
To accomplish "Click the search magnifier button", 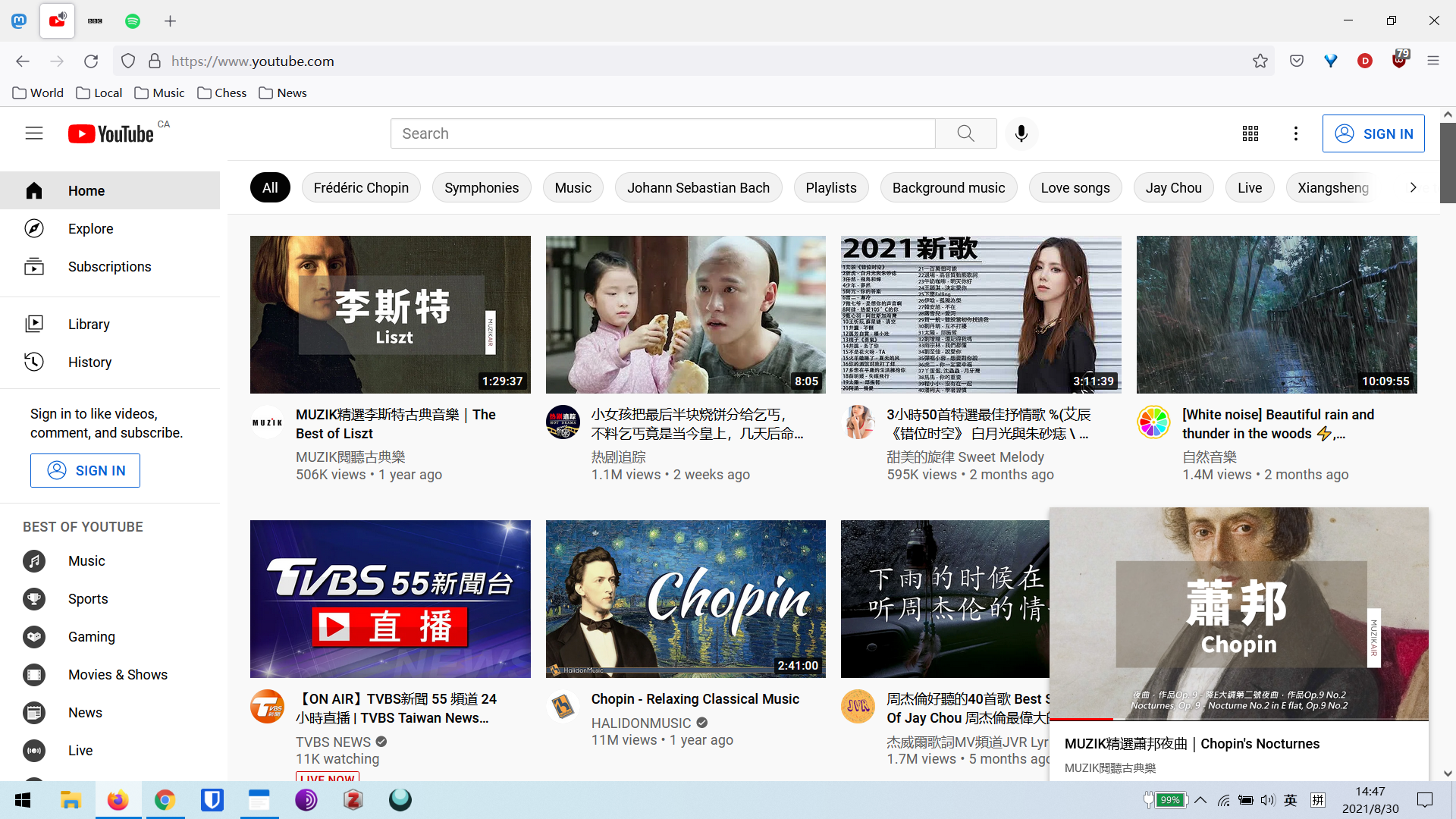I will point(965,133).
